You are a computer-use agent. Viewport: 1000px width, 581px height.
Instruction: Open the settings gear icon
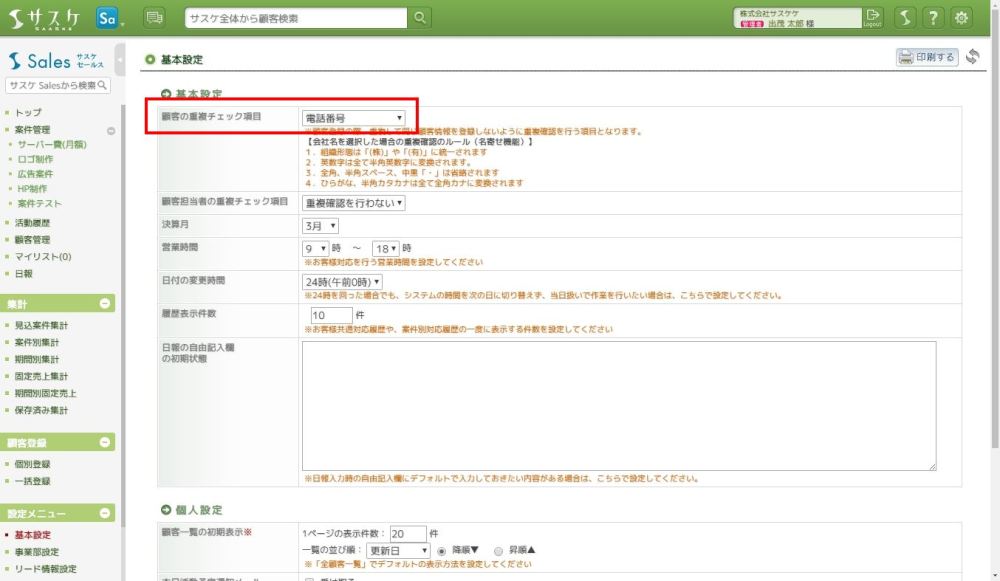coord(961,17)
